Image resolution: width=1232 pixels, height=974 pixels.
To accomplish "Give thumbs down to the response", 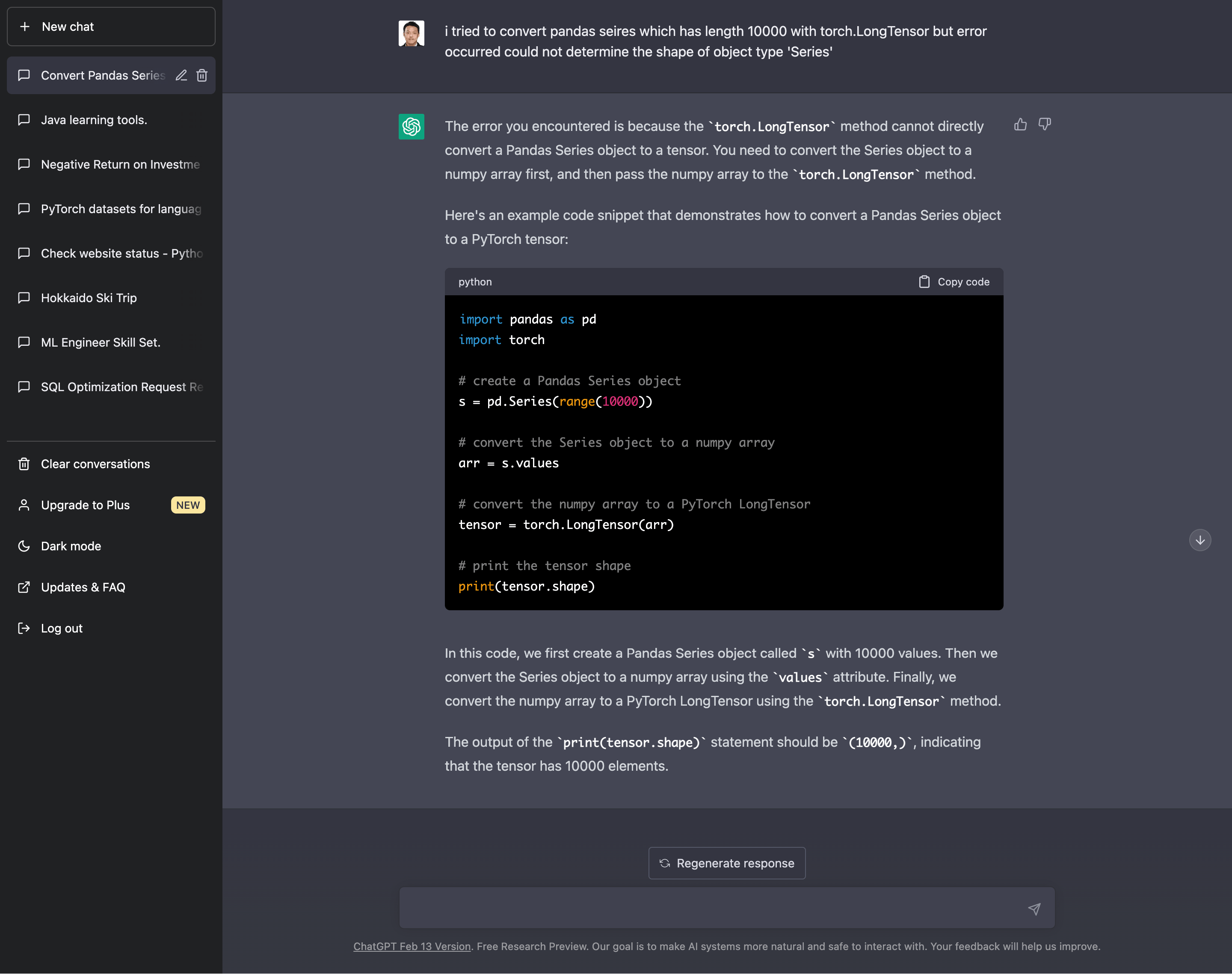I will [x=1045, y=124].
